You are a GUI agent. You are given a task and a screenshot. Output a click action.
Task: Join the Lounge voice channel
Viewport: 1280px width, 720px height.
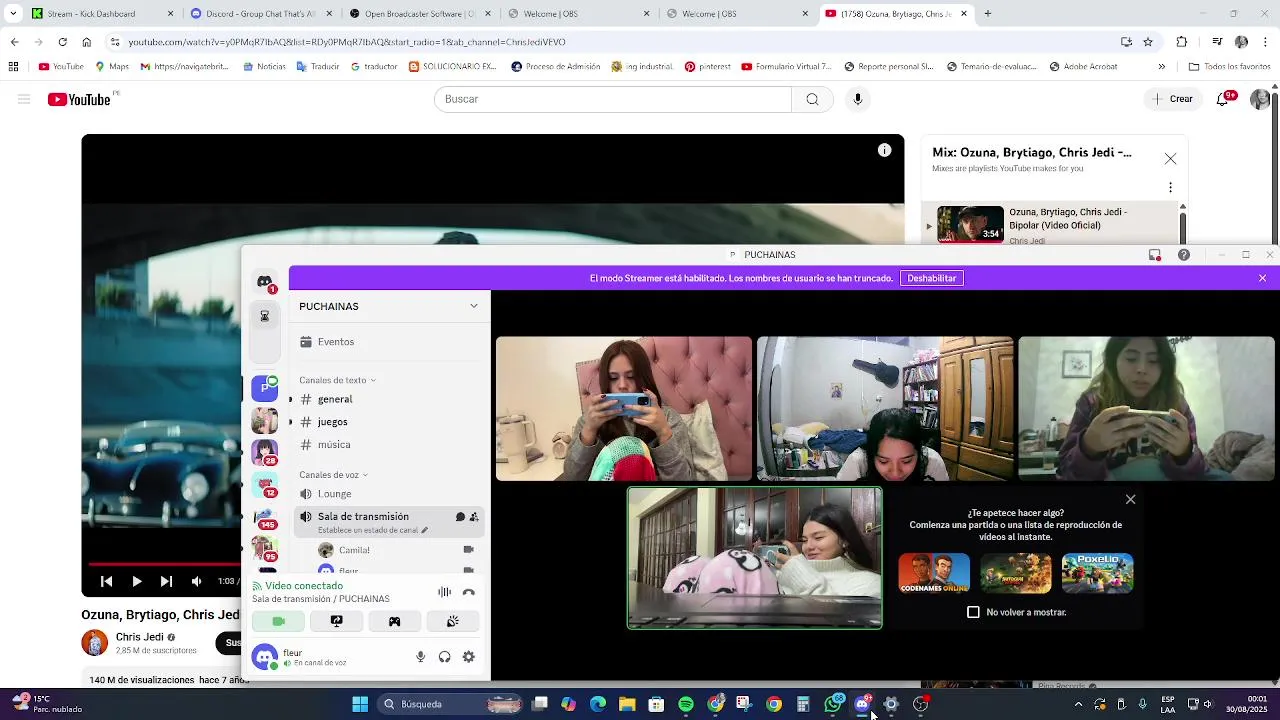click(389, 494)
